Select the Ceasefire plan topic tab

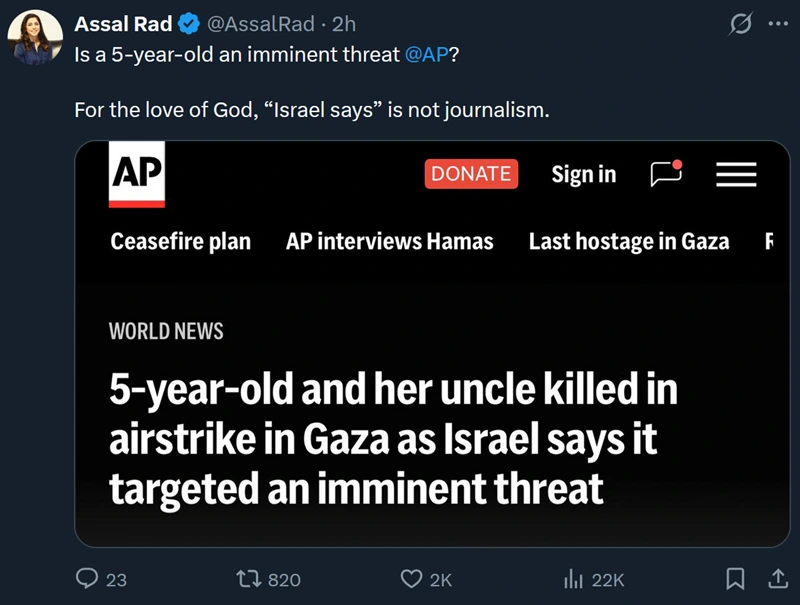pos(181,241)
